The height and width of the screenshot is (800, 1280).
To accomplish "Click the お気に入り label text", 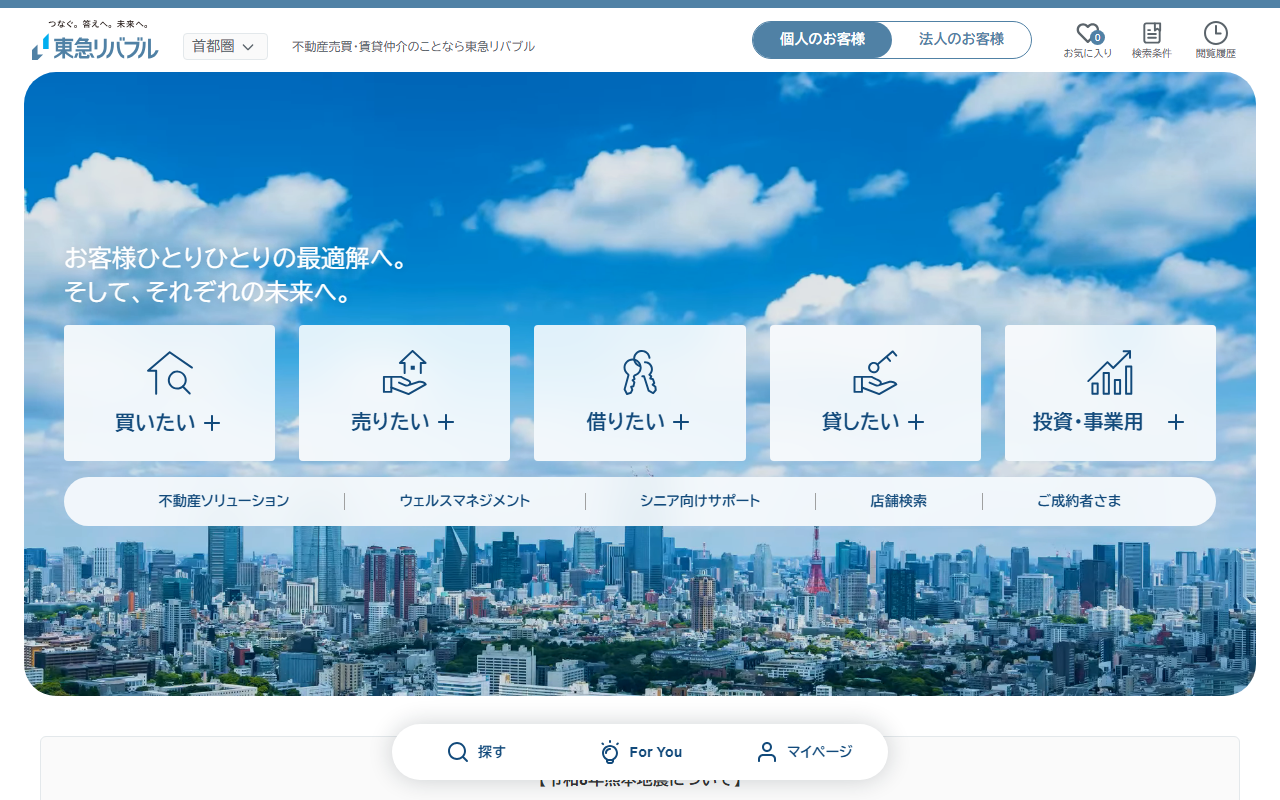I will [x=1088, y=54].
